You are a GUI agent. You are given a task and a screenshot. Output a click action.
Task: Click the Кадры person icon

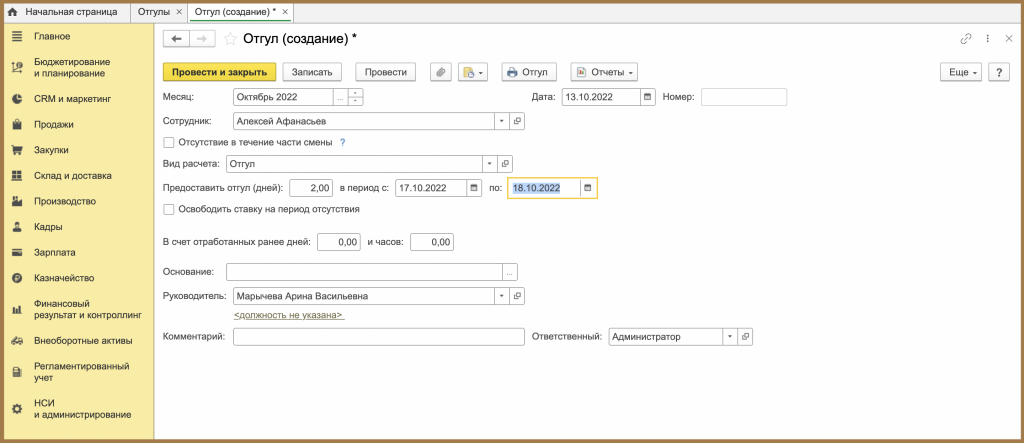pos(18,227)
